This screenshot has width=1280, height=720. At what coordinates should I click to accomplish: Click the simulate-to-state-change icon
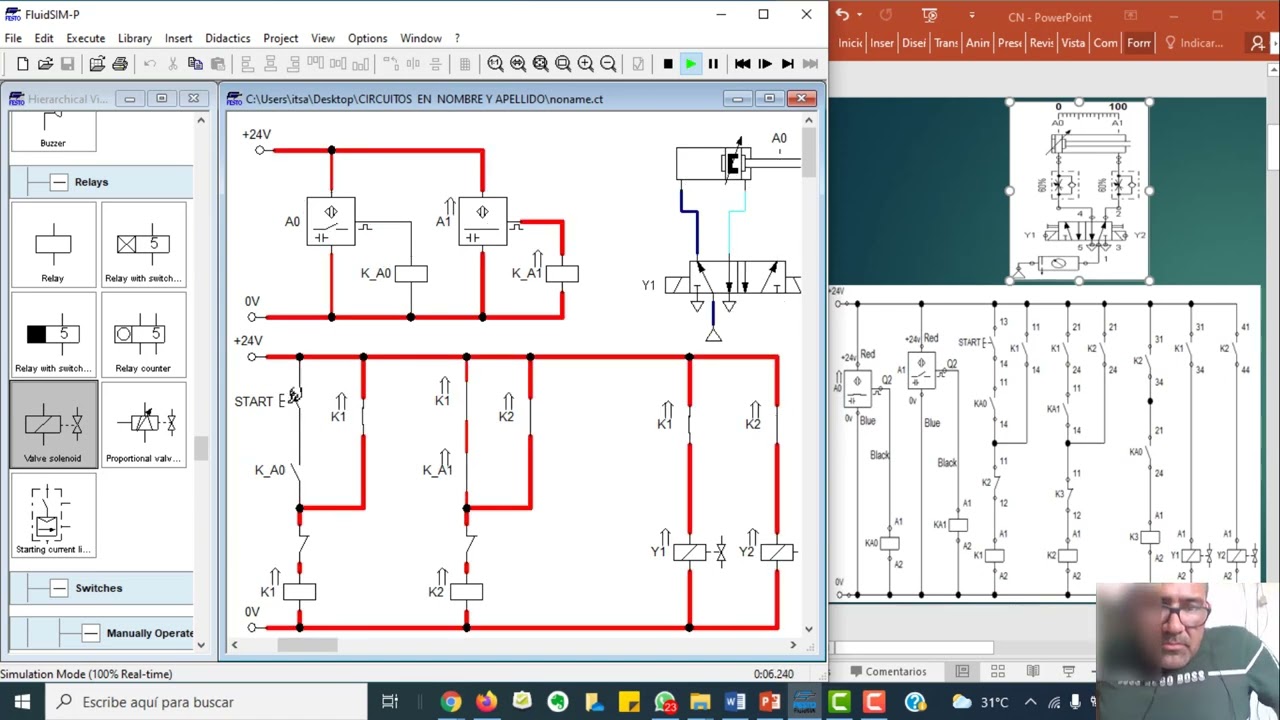pos(788,64)
